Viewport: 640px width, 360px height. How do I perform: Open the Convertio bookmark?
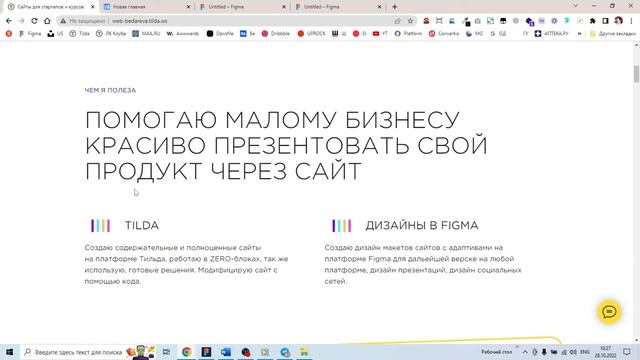444,34
